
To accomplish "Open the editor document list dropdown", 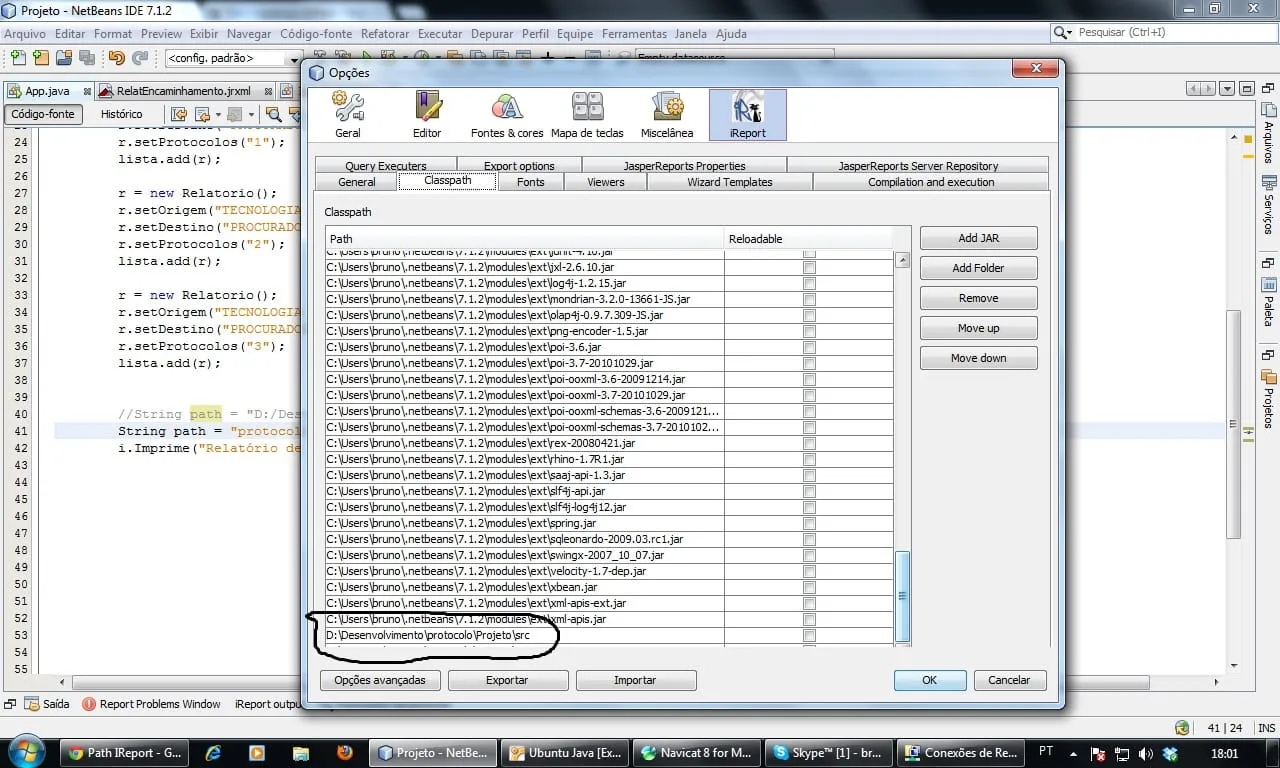I will (1228, 89).
